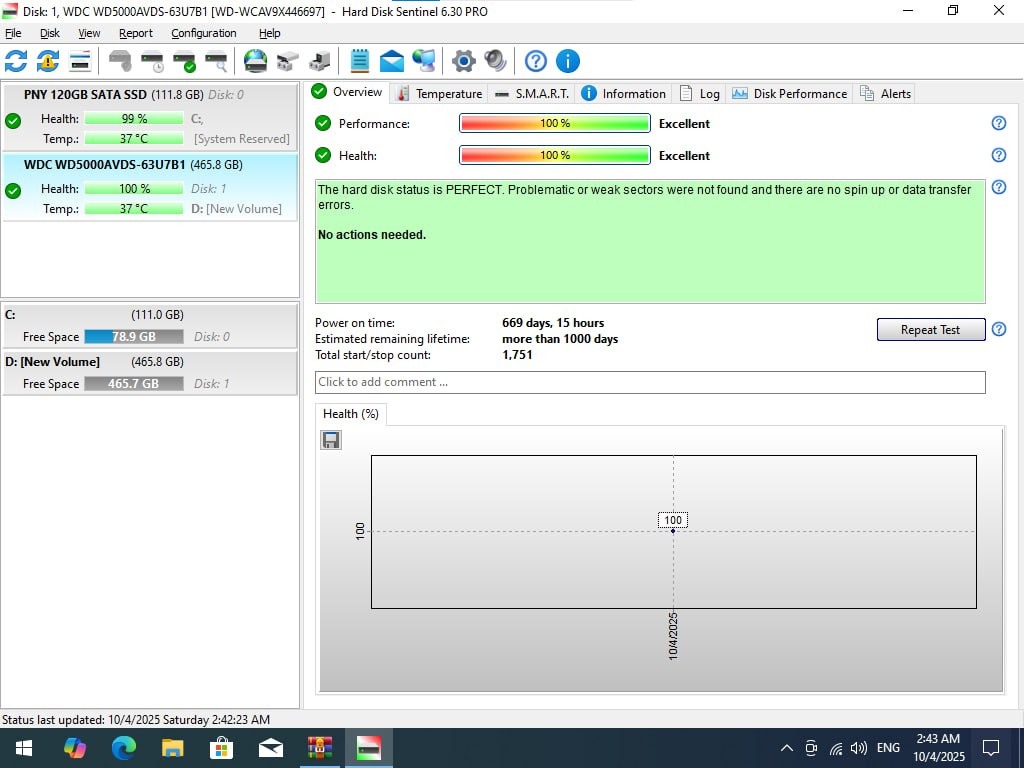
Task: Click refresh icon with yellow warning sign
Action: point(48,61)
